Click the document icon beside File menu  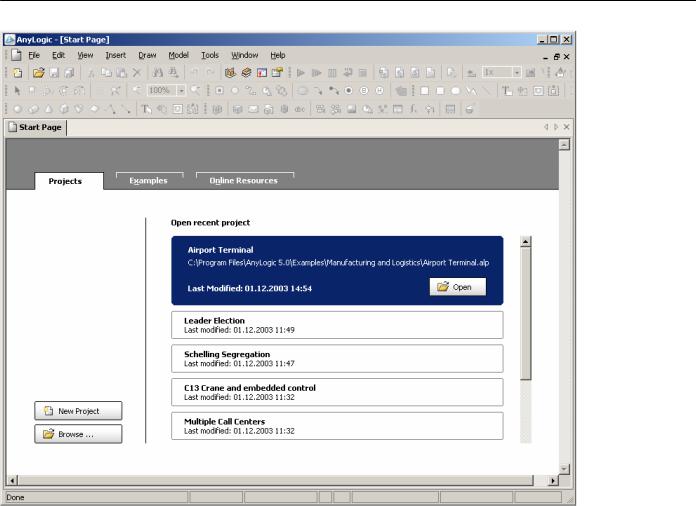(x=16, y=55)
